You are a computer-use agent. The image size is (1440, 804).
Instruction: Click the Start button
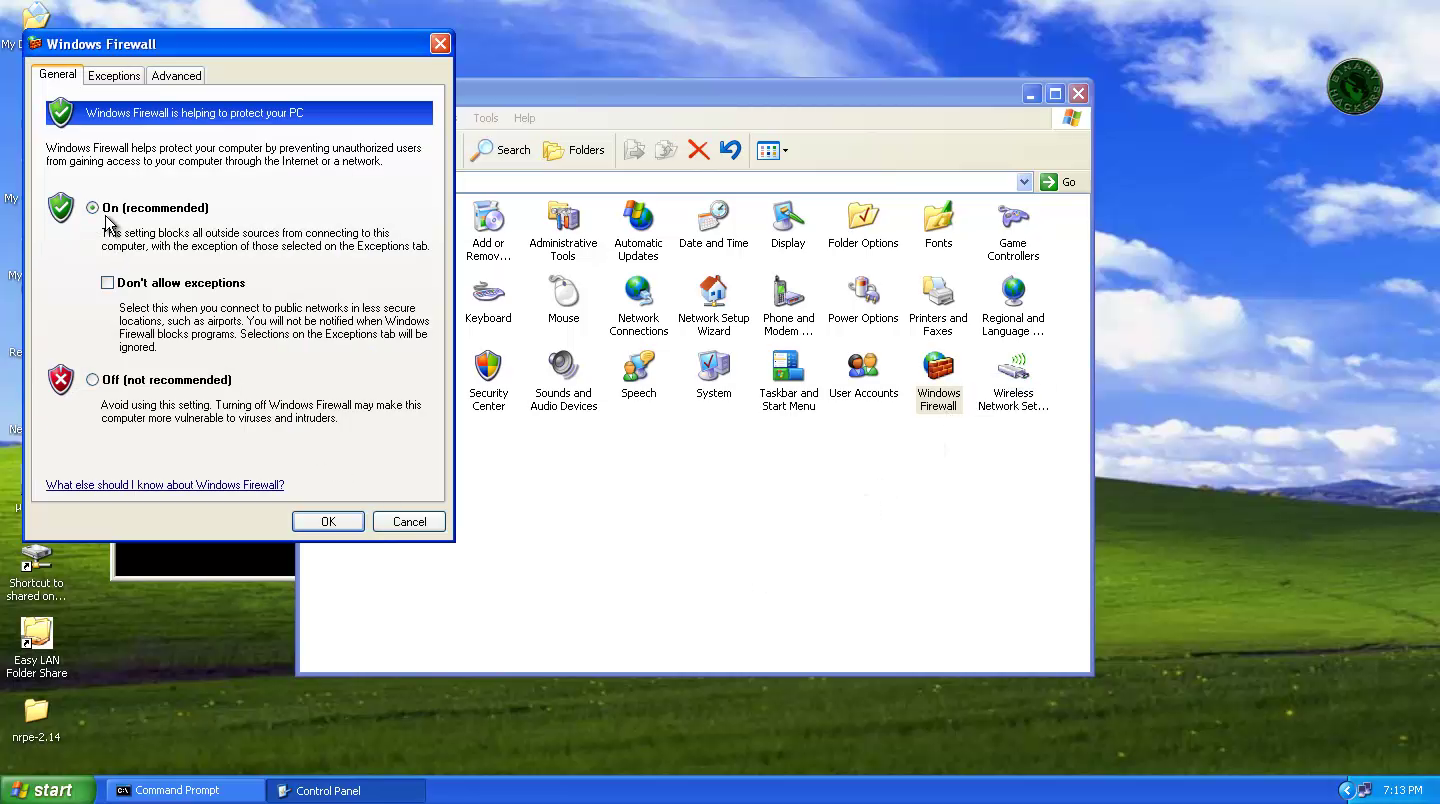click(47, 790)
